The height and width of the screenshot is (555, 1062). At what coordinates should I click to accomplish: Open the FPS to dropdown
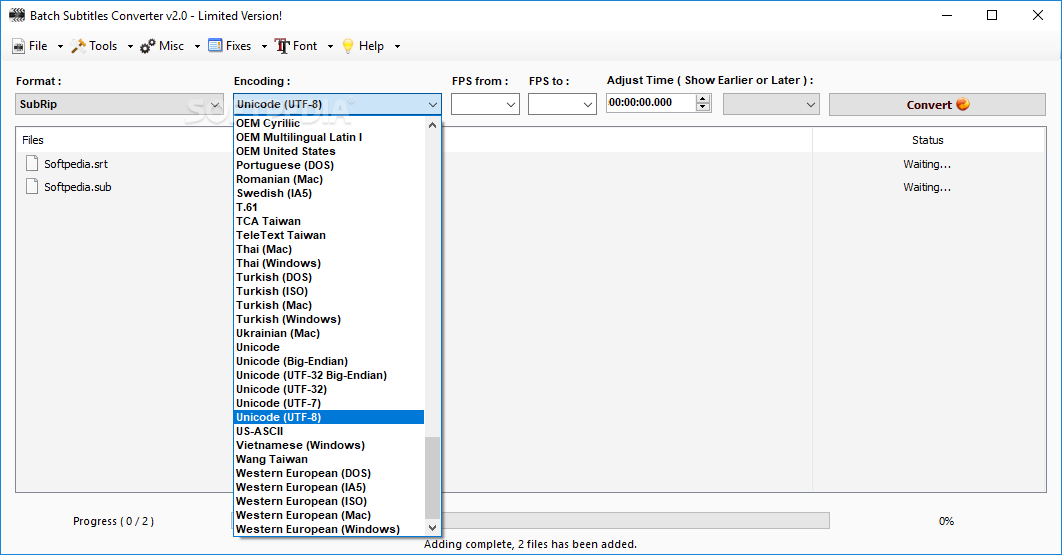pyautogui.click(x=562, y=104)
